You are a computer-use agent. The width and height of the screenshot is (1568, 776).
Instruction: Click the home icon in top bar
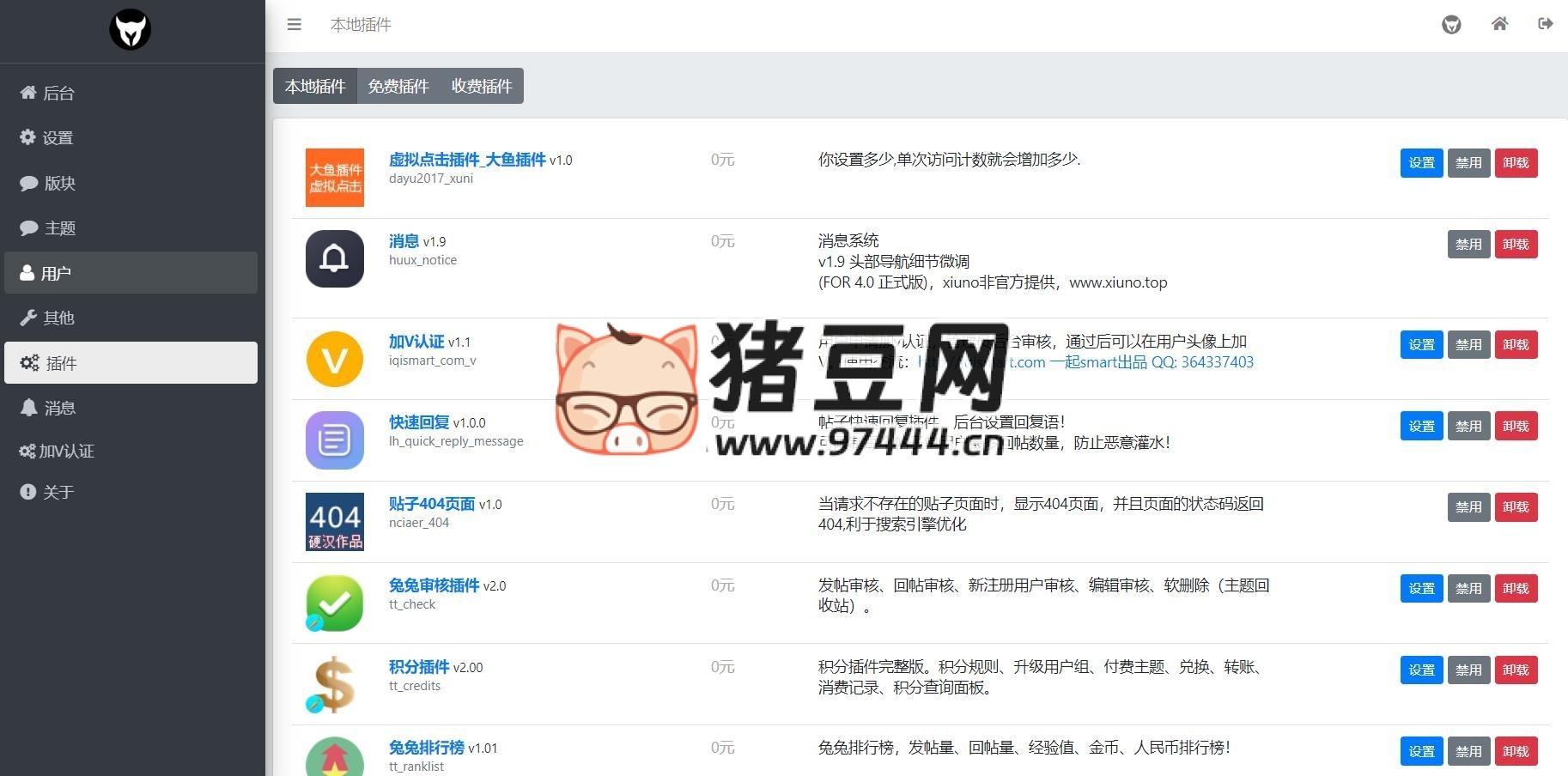point(1499,24)
